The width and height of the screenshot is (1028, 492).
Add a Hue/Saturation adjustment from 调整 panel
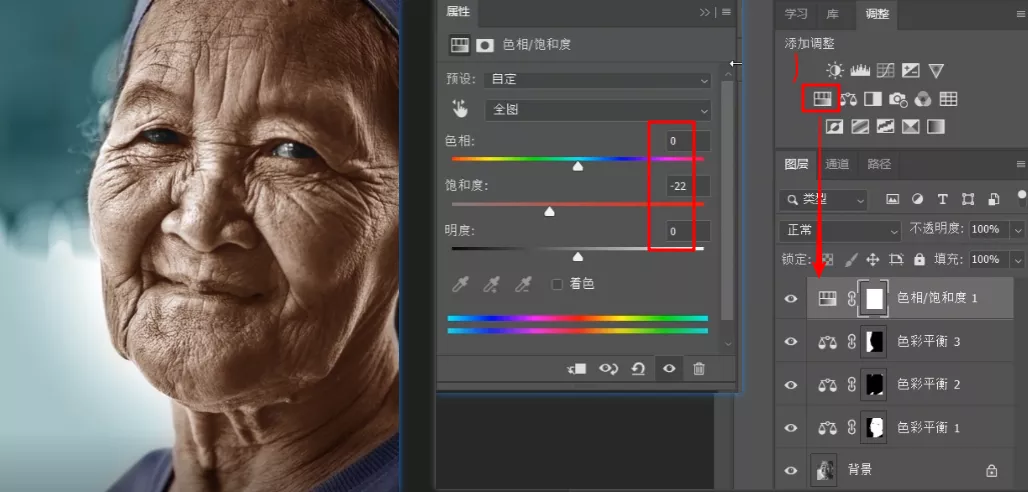(x=822, y=99)
